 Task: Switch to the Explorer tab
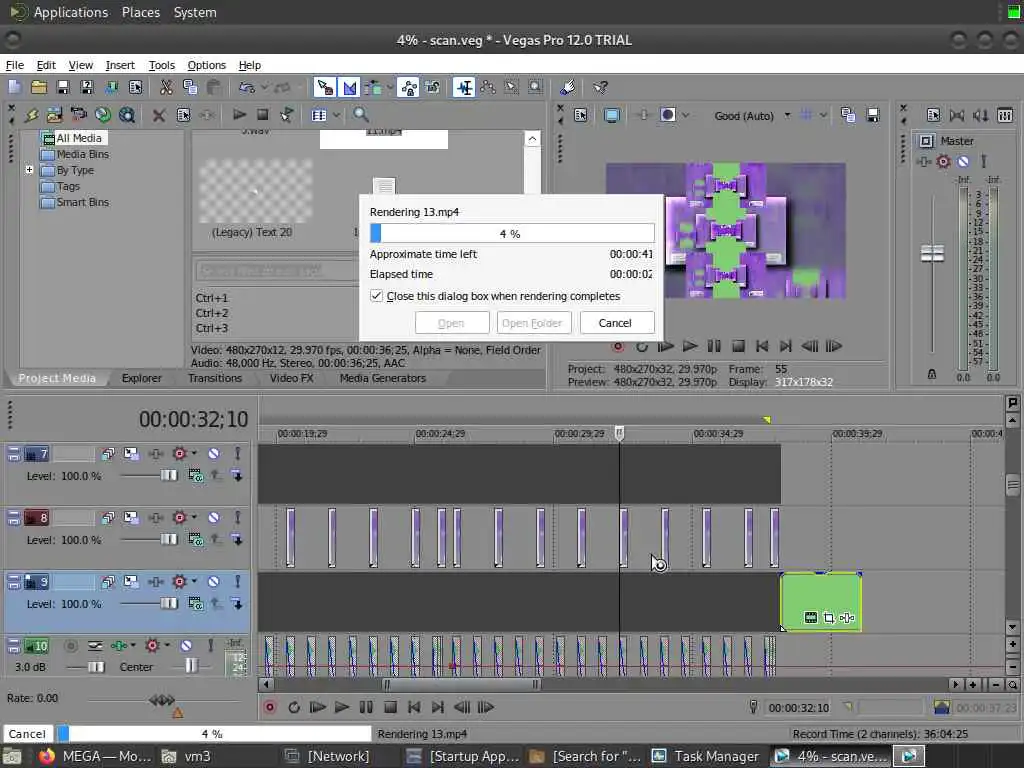(x=141, y=378)
